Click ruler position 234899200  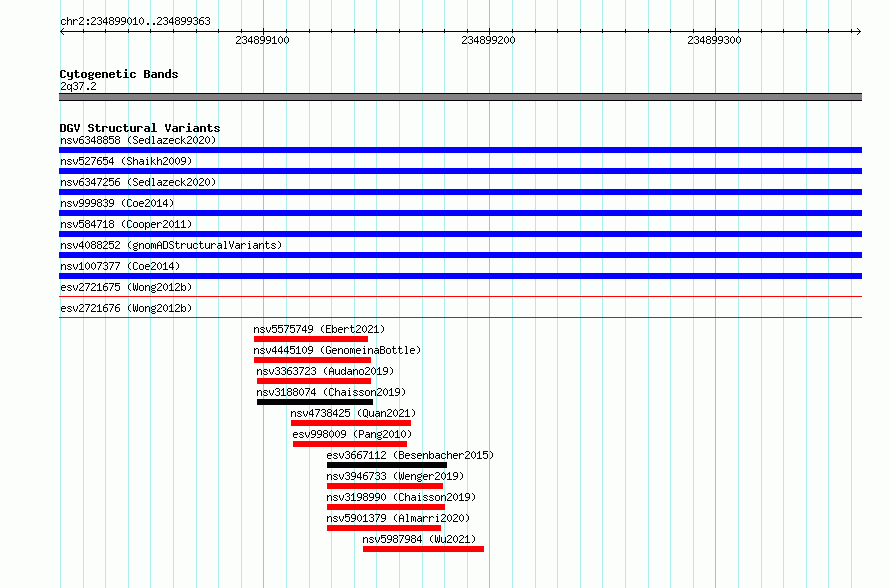[x=488, y=40]
